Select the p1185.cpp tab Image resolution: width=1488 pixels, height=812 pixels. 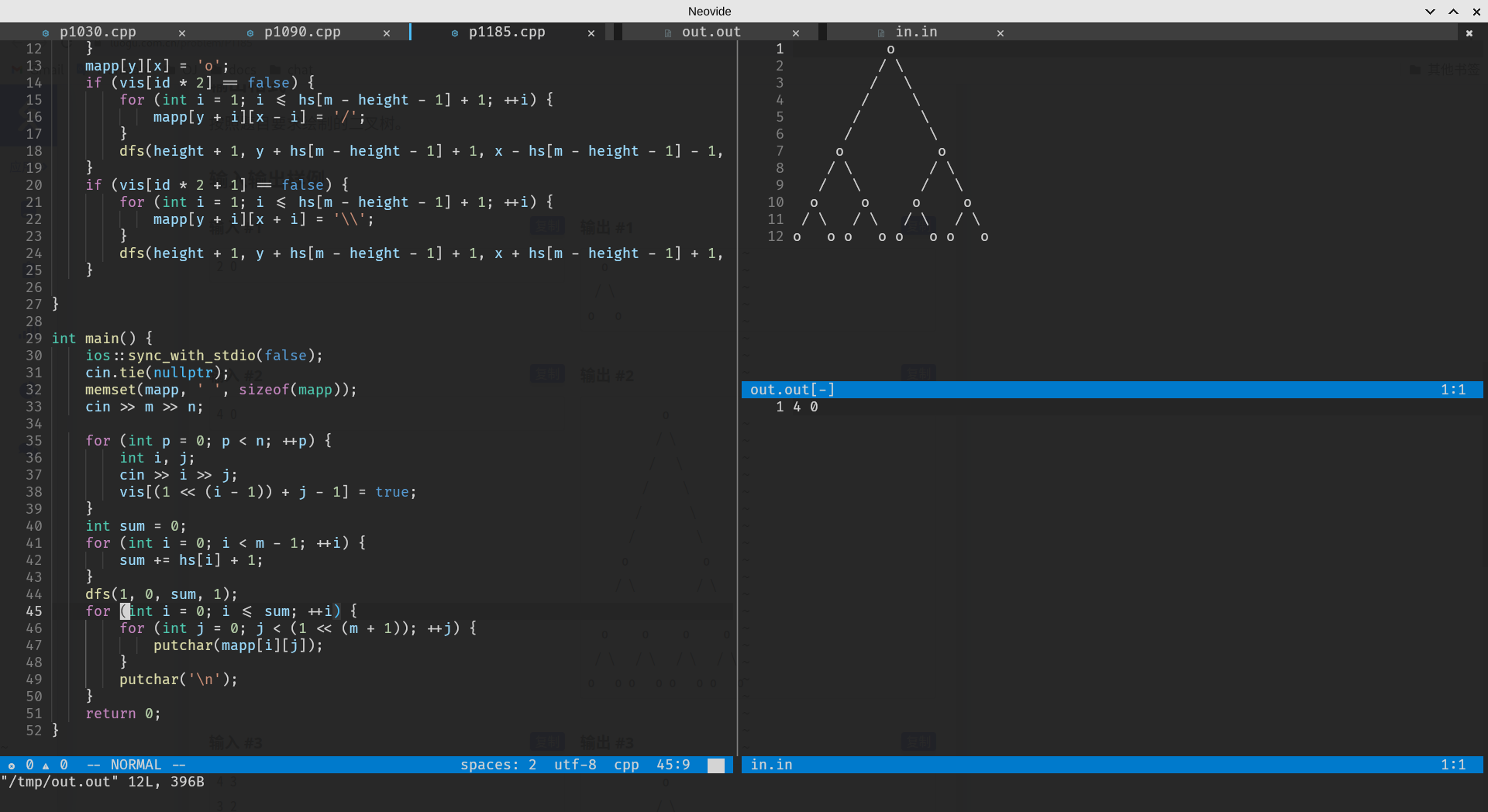(x=507, y=32)
